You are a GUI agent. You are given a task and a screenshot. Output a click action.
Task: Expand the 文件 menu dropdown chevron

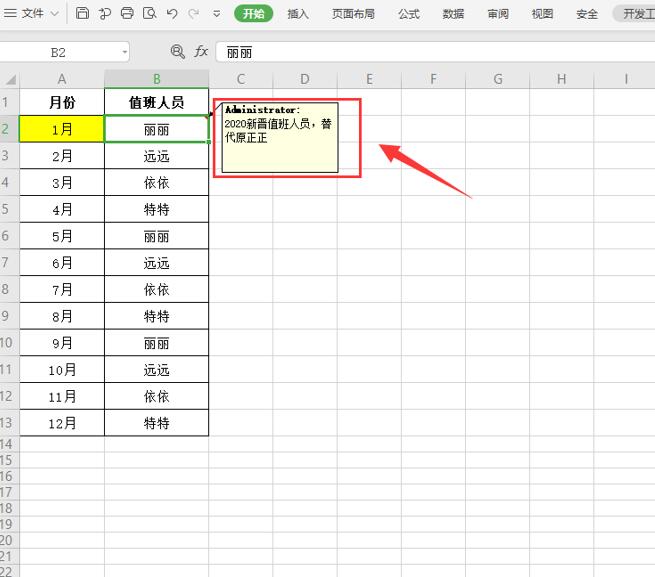coord(54,14)
